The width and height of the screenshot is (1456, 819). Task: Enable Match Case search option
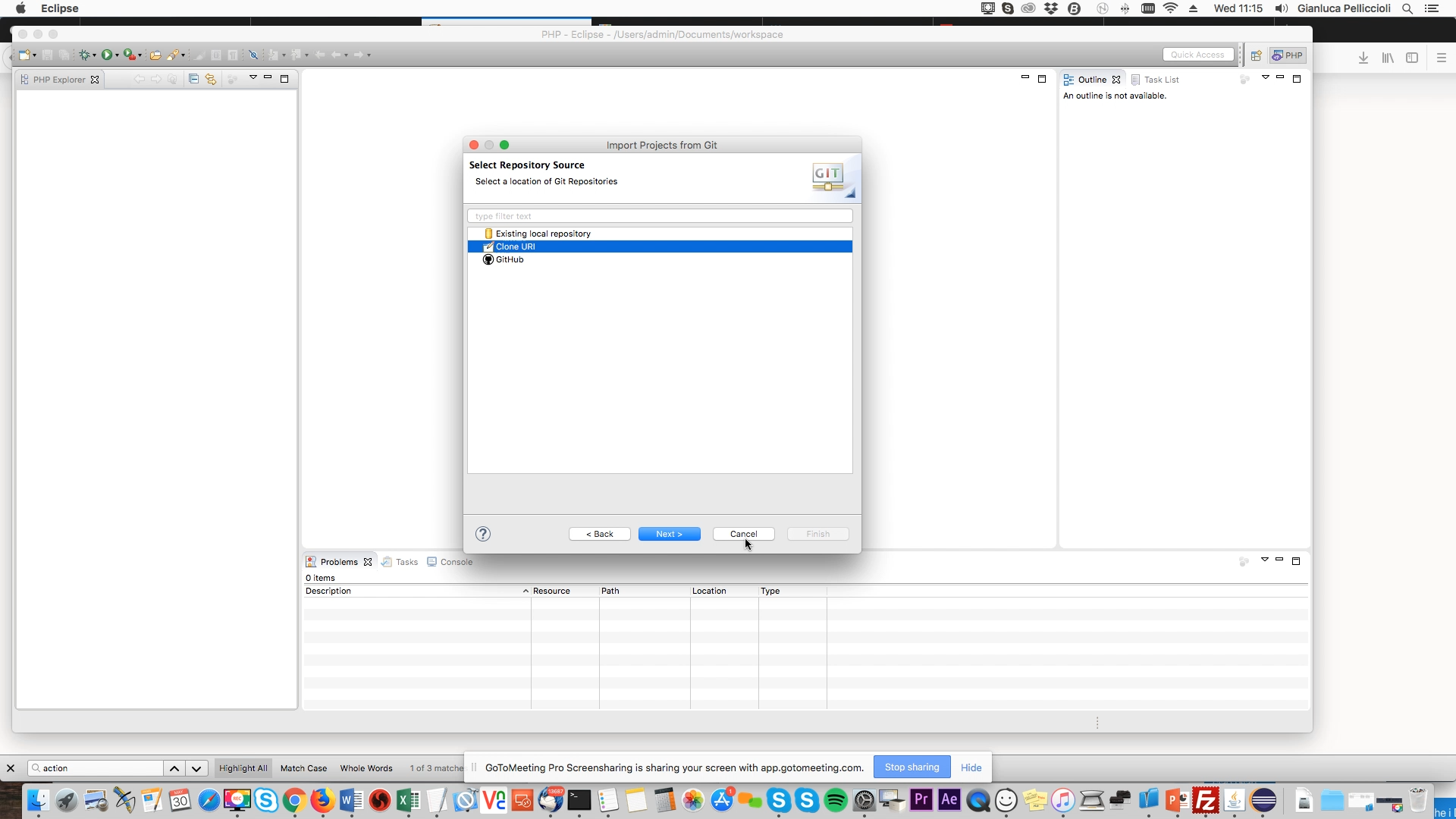pyautogui.click(x=303, y=768)
